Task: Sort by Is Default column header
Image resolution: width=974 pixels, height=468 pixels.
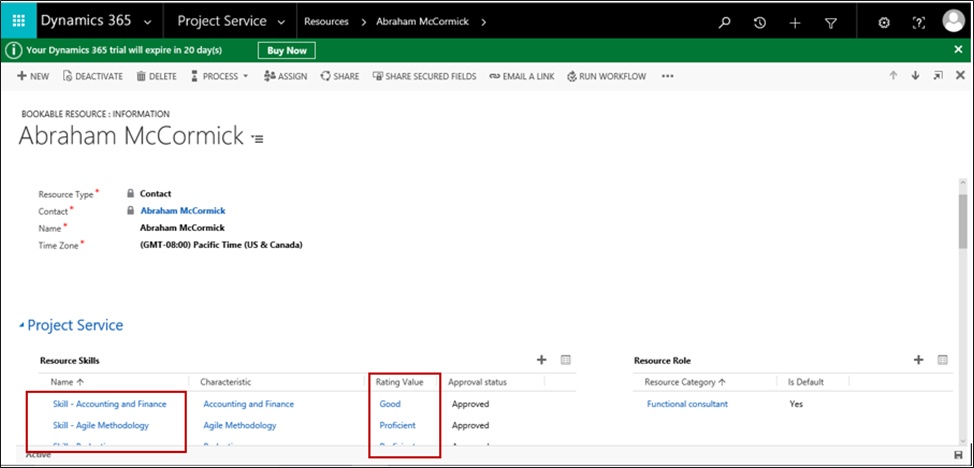Action: [x=806, y=382]
